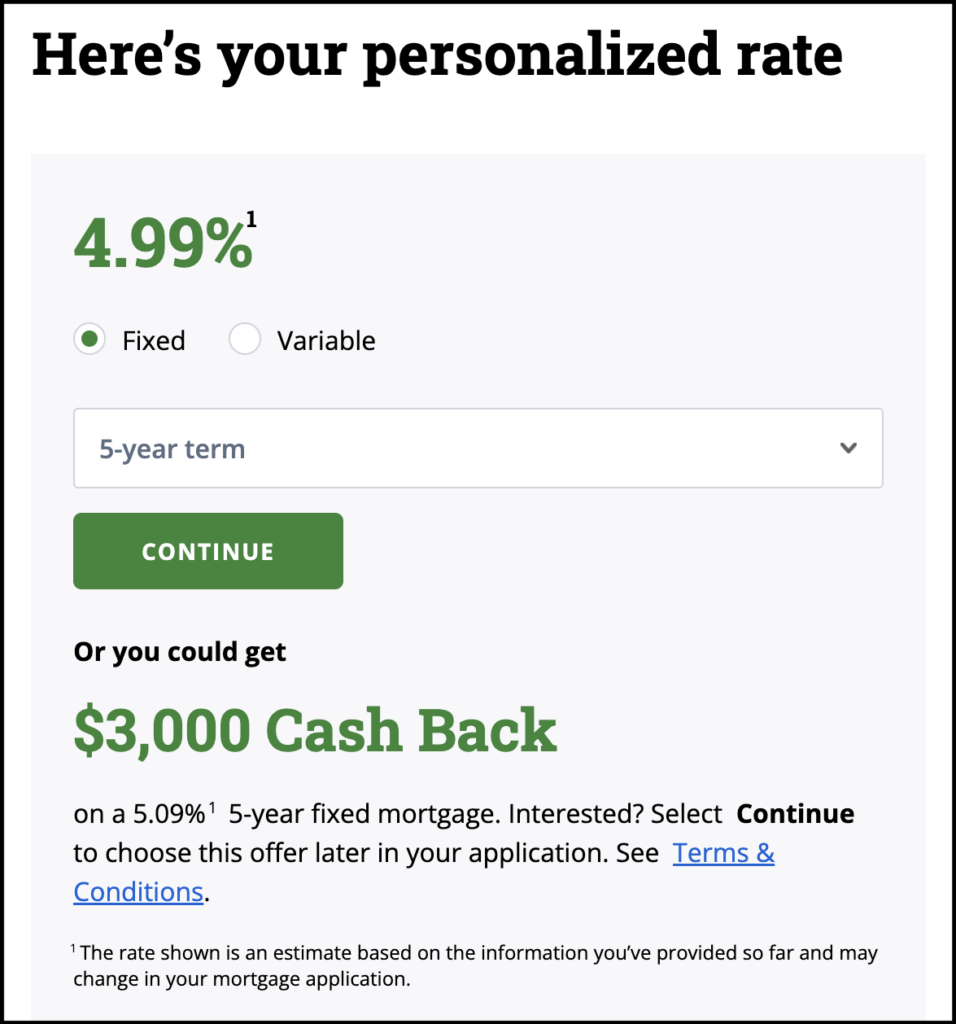Click the 5.09% rate in offer description
The height and width of the screenshot is (1024, 956).
(168, 814)
